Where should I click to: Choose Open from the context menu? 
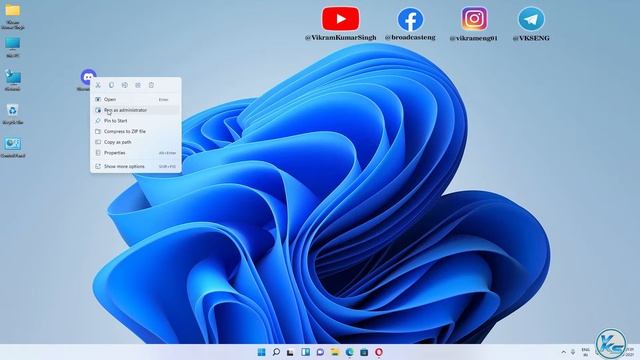136,99
